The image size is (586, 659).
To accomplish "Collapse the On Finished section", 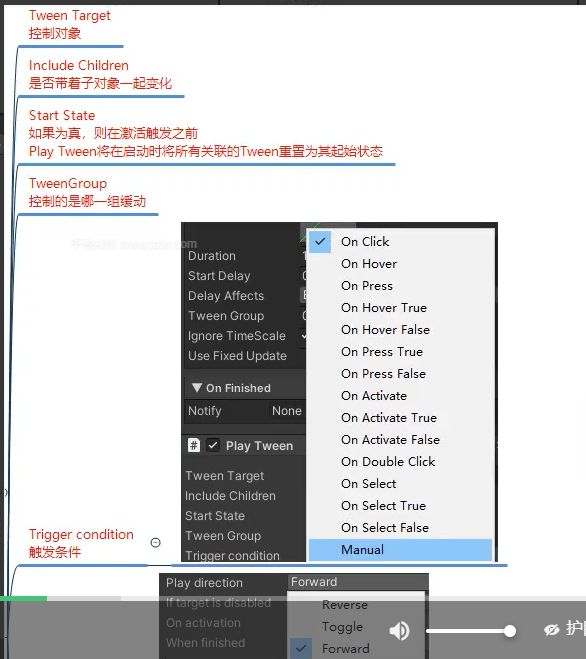I will 196,387.
